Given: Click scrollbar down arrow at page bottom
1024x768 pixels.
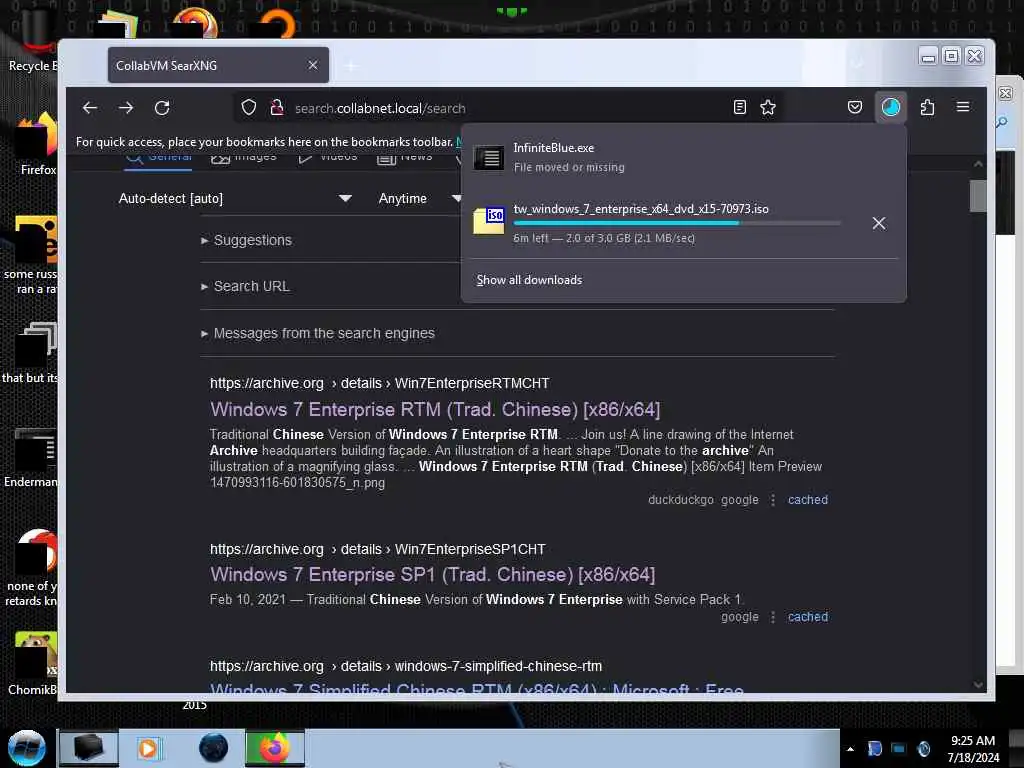Looking at the screenshot, I should point(978,685).
